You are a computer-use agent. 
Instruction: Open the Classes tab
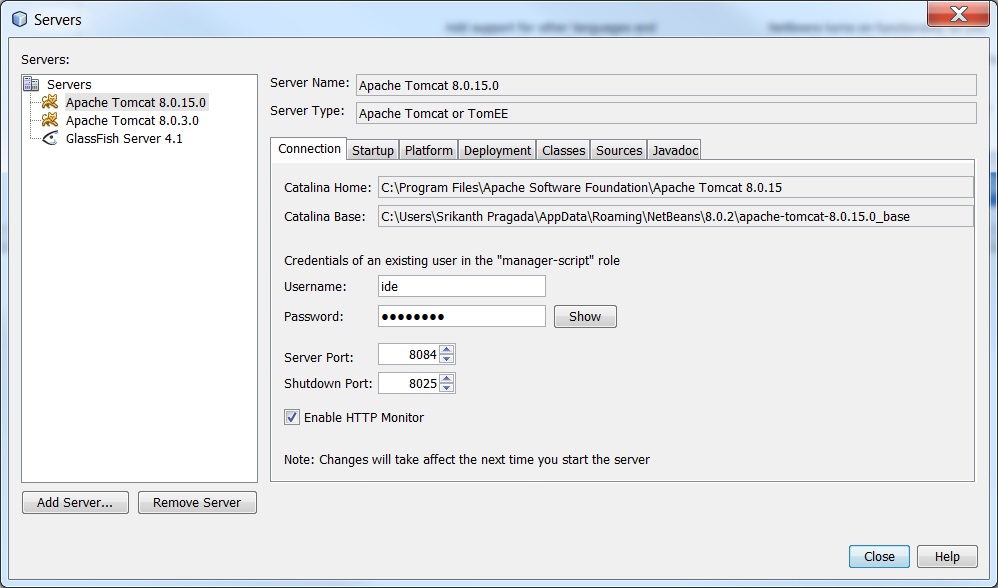click(563, 150)
